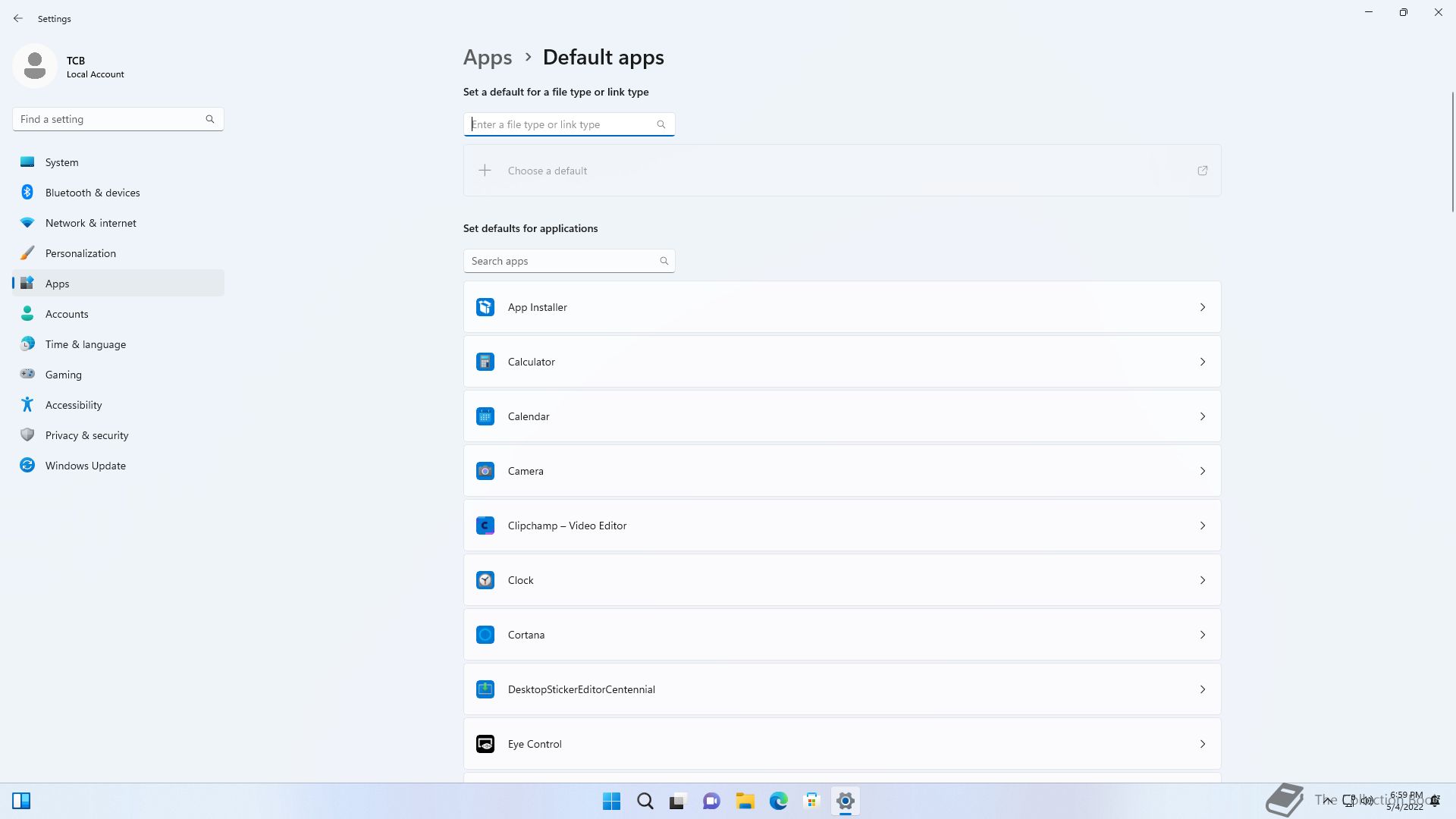This screenshot has height=819, width=1456.
Task: Focus the Search apps input box
Action: pyautogui.click(x=569, y=261)
